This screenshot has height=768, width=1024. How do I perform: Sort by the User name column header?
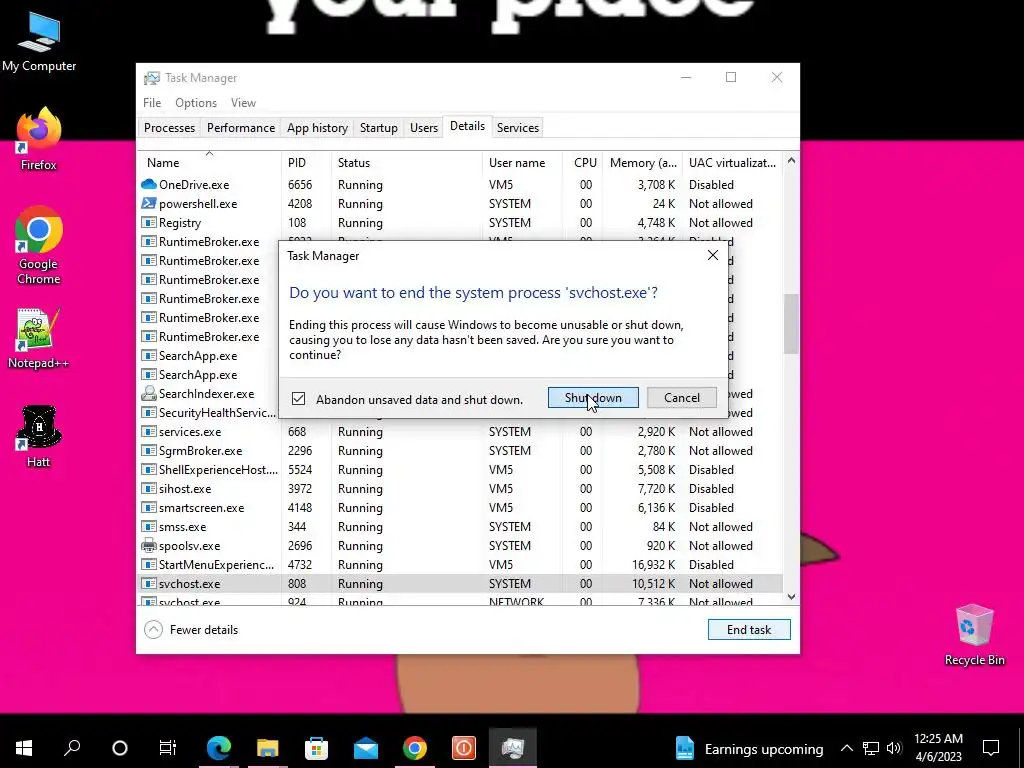tap(522, 163)
